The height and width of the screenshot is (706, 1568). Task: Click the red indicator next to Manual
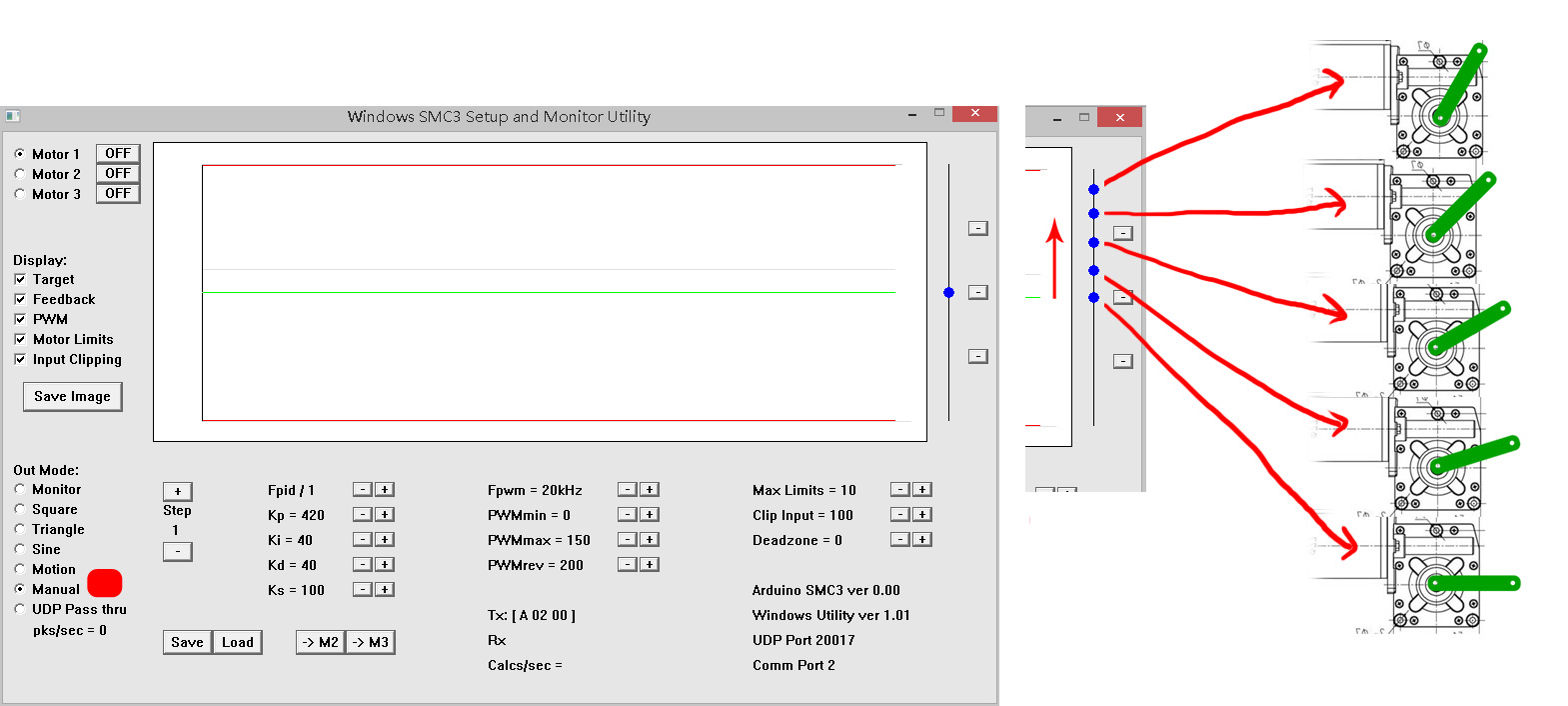105,583
